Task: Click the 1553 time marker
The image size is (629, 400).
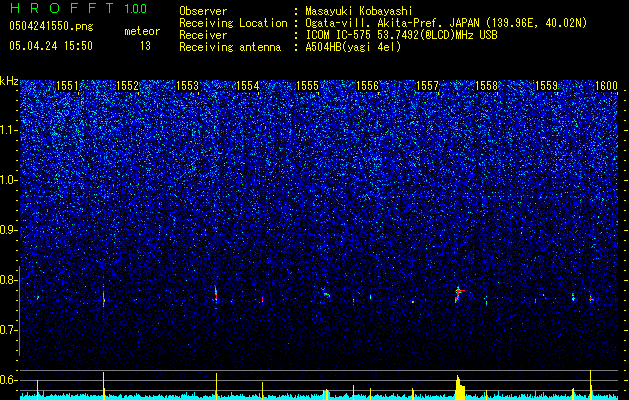Action: coord(187,86)
